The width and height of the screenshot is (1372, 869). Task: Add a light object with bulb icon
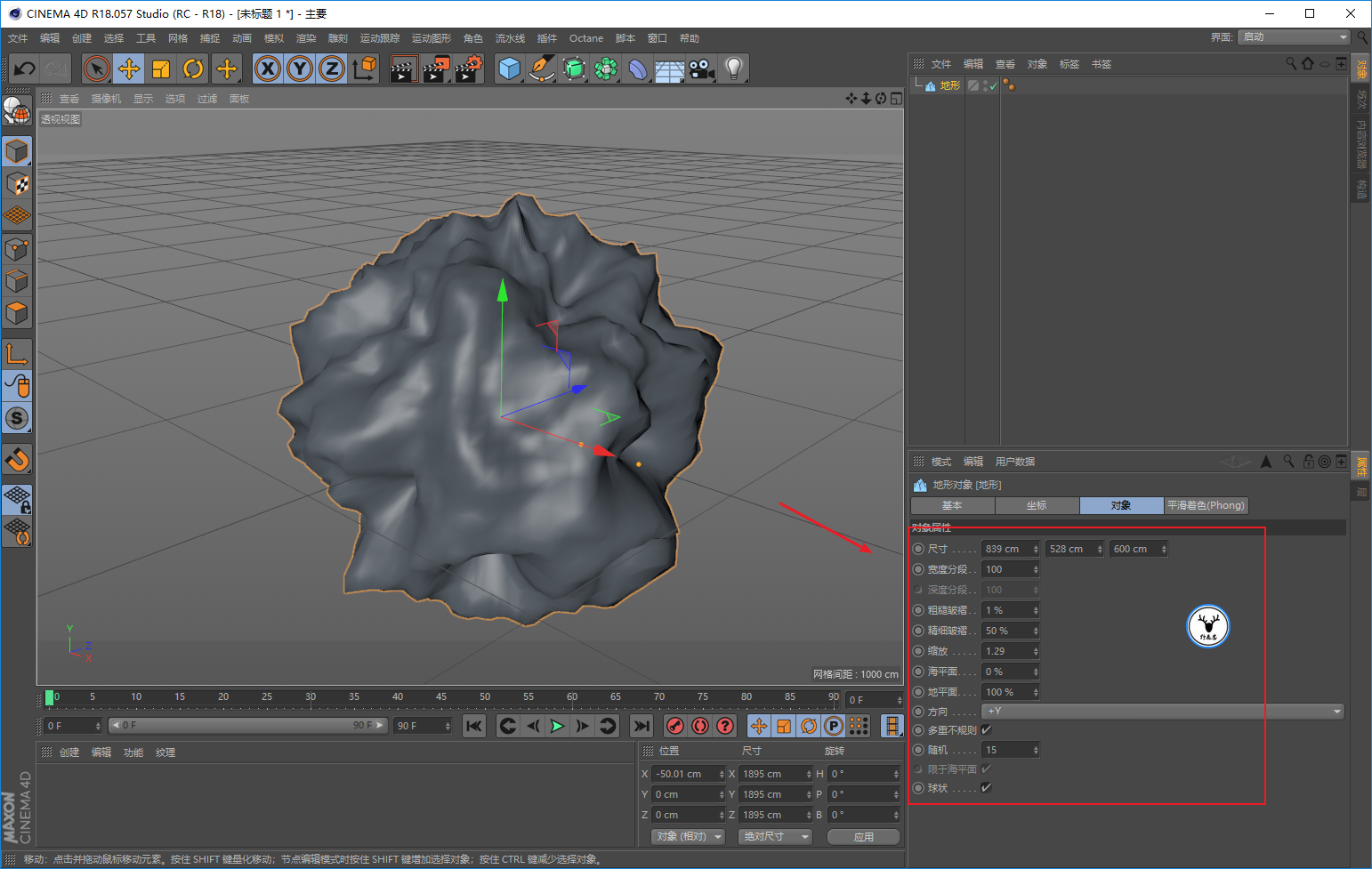733,68
